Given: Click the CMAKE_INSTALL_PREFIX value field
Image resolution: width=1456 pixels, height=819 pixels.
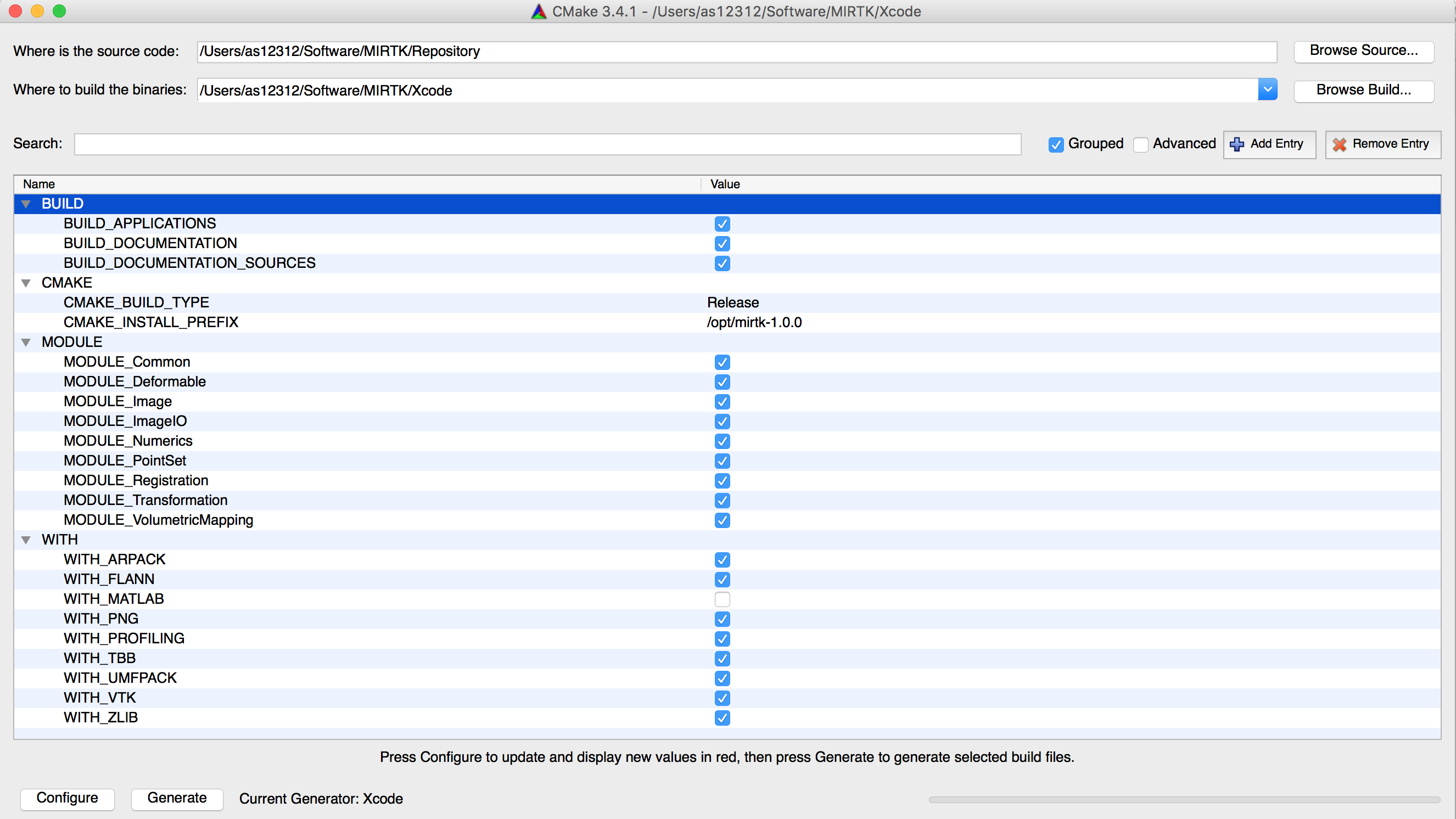Looking at the screenshot, I should coord(755,322).
